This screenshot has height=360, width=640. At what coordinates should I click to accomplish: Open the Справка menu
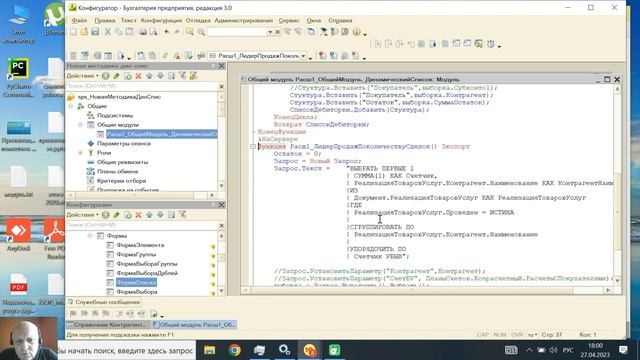340,20
